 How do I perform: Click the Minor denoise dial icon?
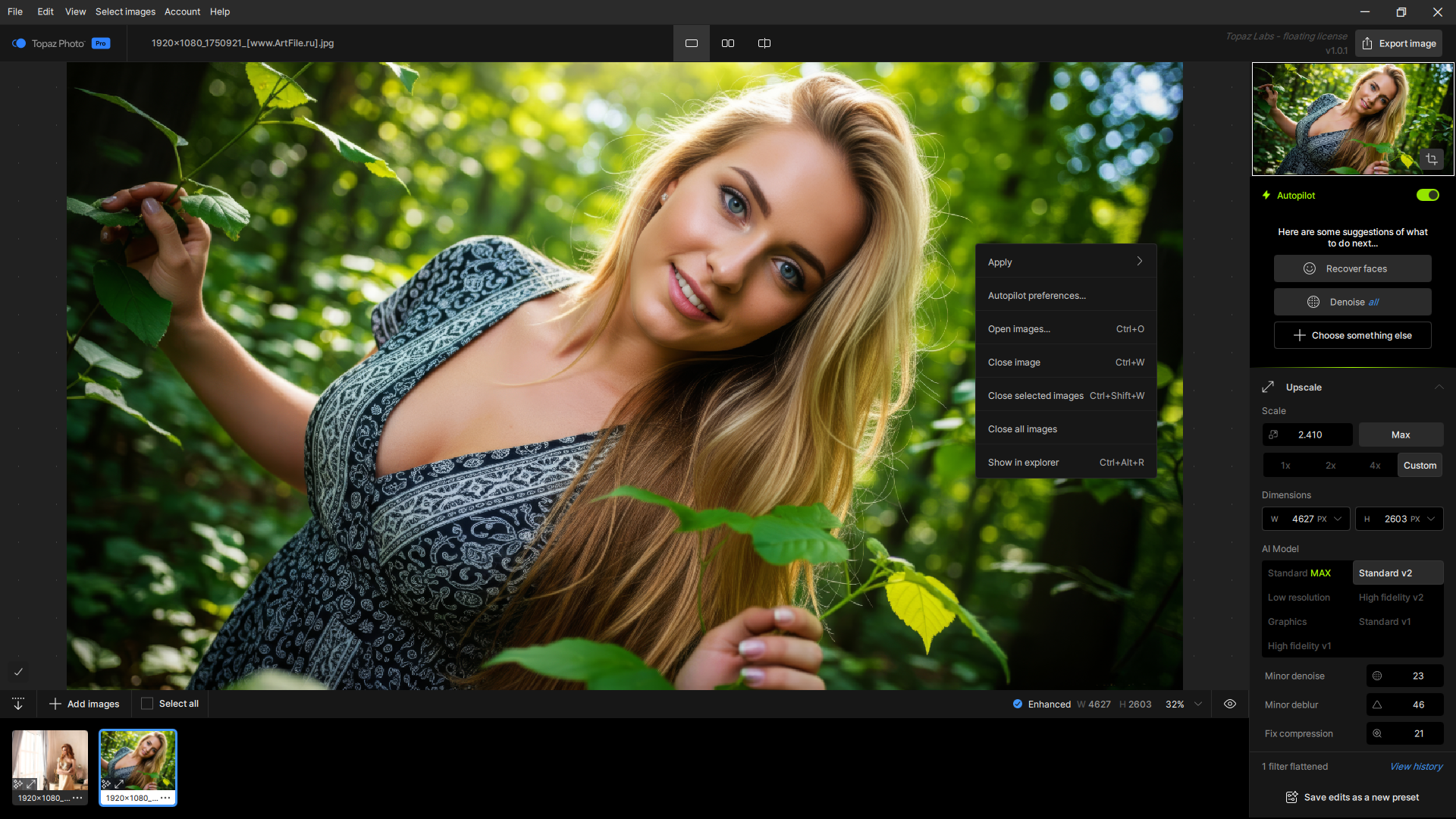[x=1377, y=676]
